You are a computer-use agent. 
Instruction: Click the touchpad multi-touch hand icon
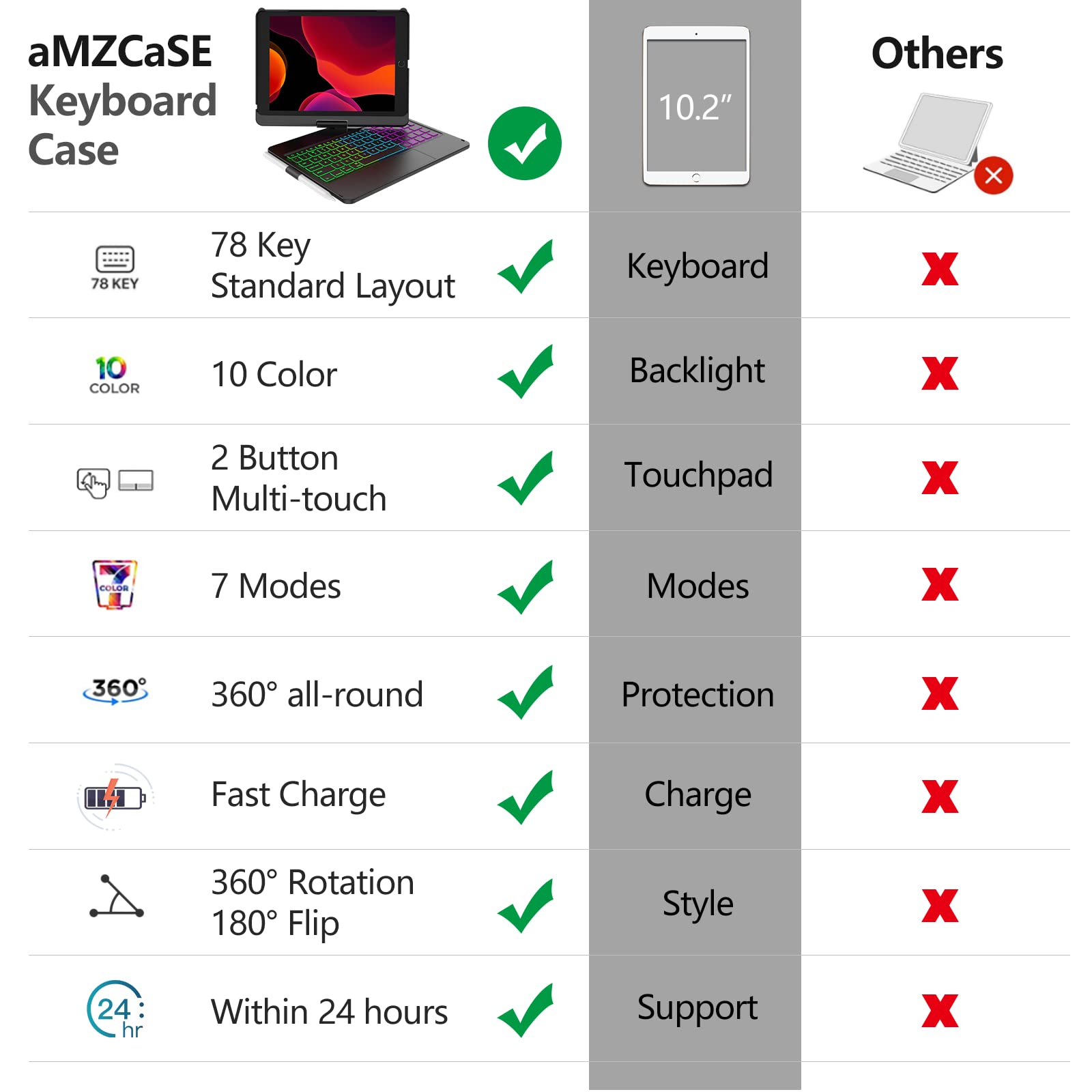pos(94,483)
